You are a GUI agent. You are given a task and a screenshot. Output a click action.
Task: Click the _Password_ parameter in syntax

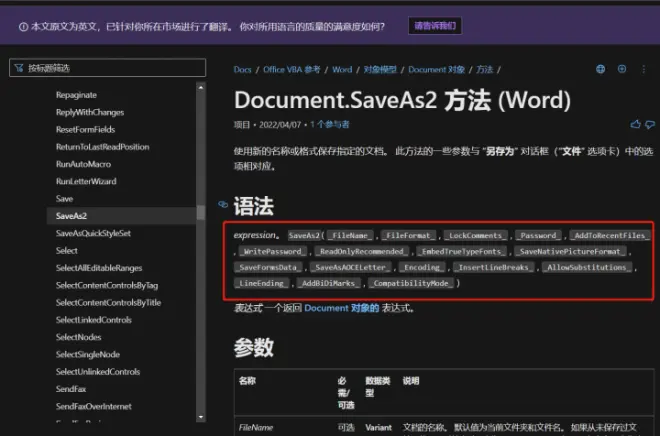click(538, 236)
